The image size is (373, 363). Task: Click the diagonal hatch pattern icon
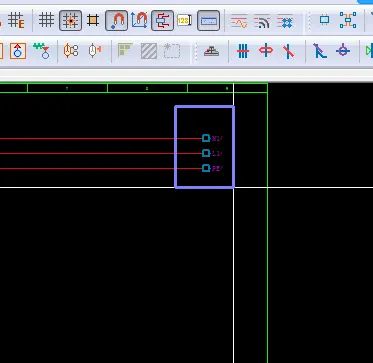coord(149,51)
